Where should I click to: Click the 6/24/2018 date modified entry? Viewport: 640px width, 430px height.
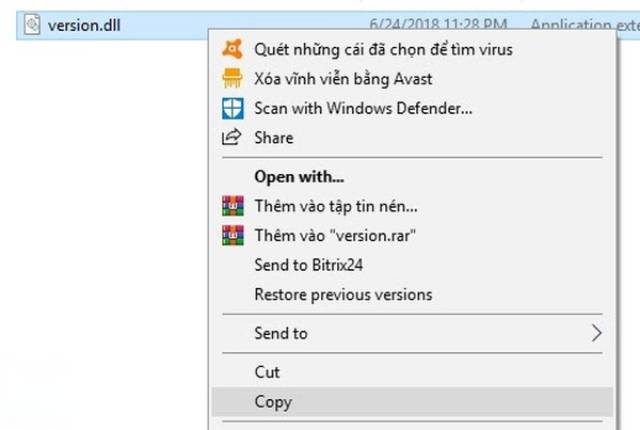pyautogui.click(x=438, y=24)
